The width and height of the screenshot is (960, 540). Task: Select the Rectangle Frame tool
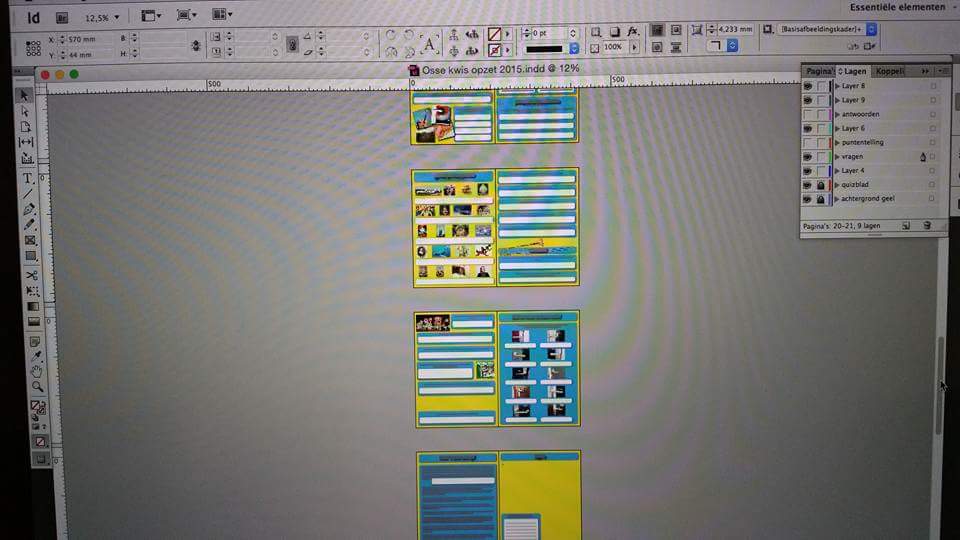31,241
